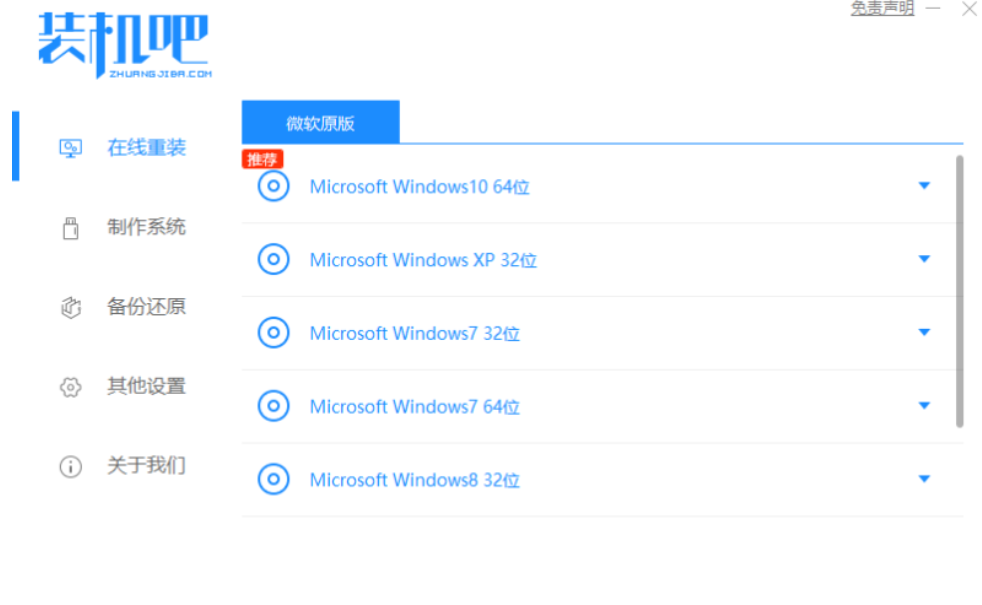Image resolution: width=982 pixels, height=605 pixels.
Task: Open the 制作系统 menu item
Action: pos(146,228)
